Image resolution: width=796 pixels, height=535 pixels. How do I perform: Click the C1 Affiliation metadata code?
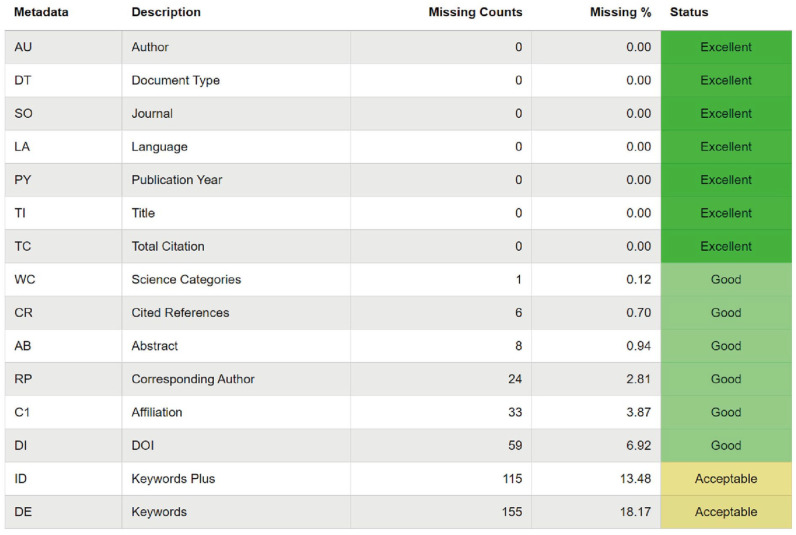click(22, 412)
